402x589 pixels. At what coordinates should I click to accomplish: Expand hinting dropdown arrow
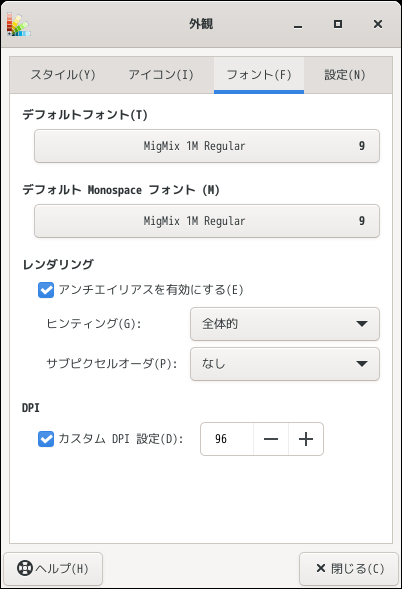coord(362,324)
